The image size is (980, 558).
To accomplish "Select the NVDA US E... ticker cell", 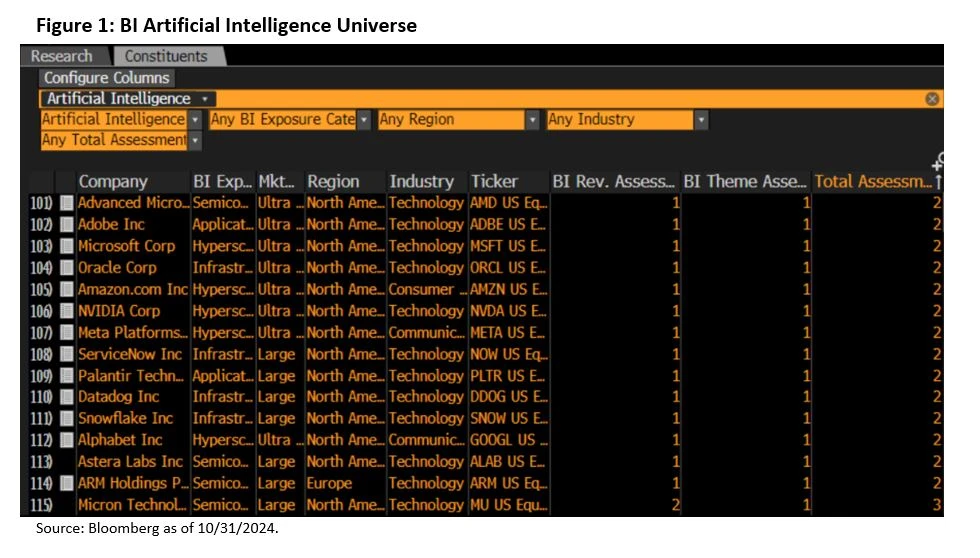I will click(508, 311).
